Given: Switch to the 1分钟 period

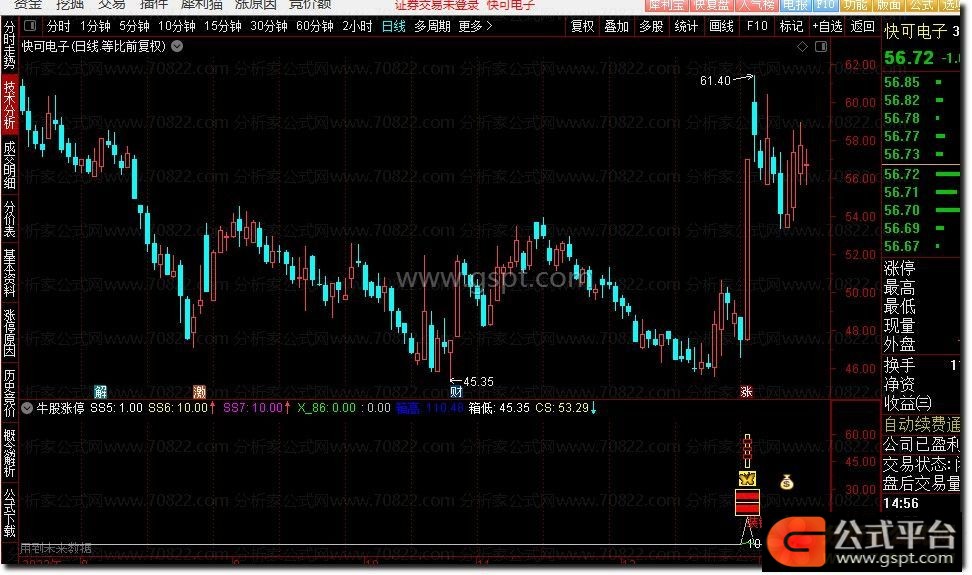Looking at the screenshot, I should (95, 26).
